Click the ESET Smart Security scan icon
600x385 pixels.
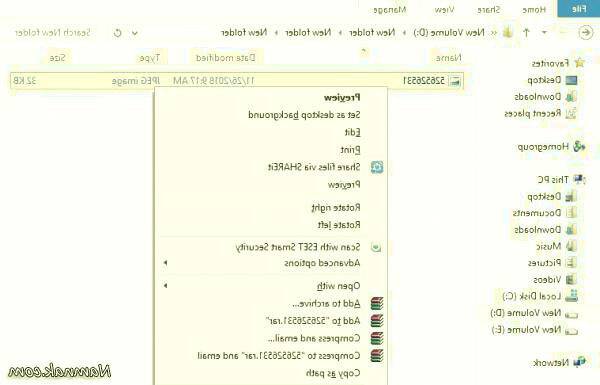pos(376,248)
